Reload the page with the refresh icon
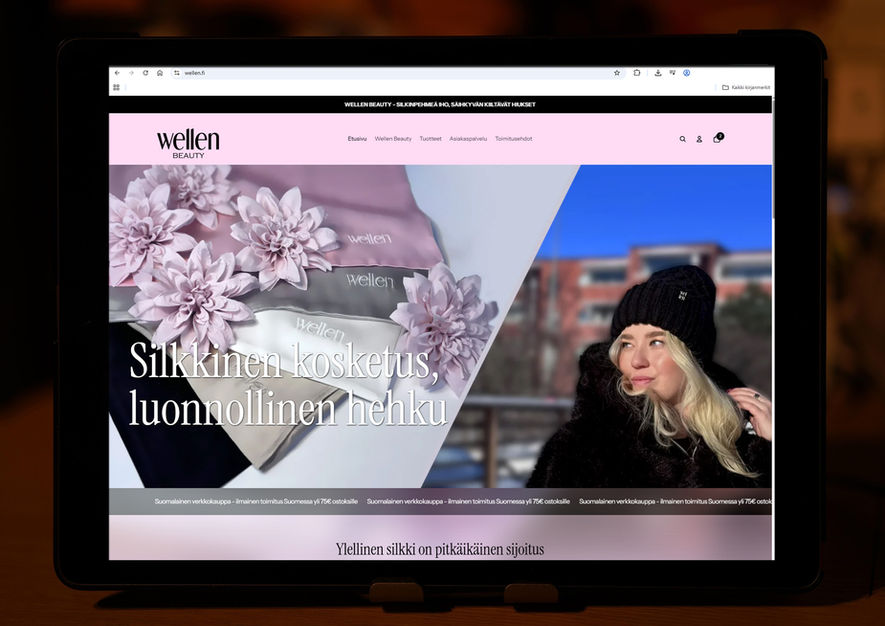 (x=145, y=73)
